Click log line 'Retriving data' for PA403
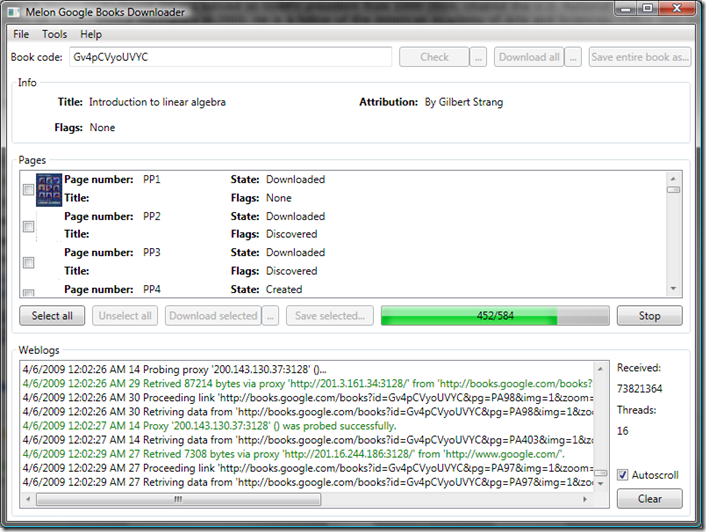Image resolution: width=706 pixels, height=532 pixels. tap(308, 440)
